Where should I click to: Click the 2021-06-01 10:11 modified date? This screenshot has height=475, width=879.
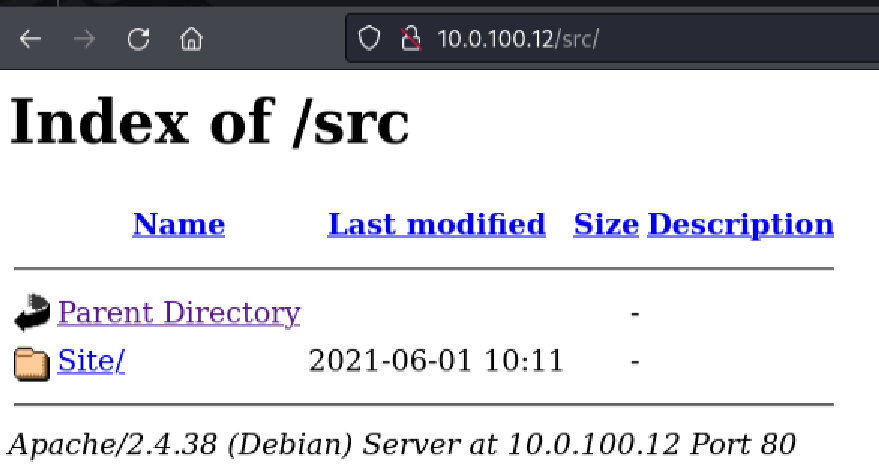[436, 361]
